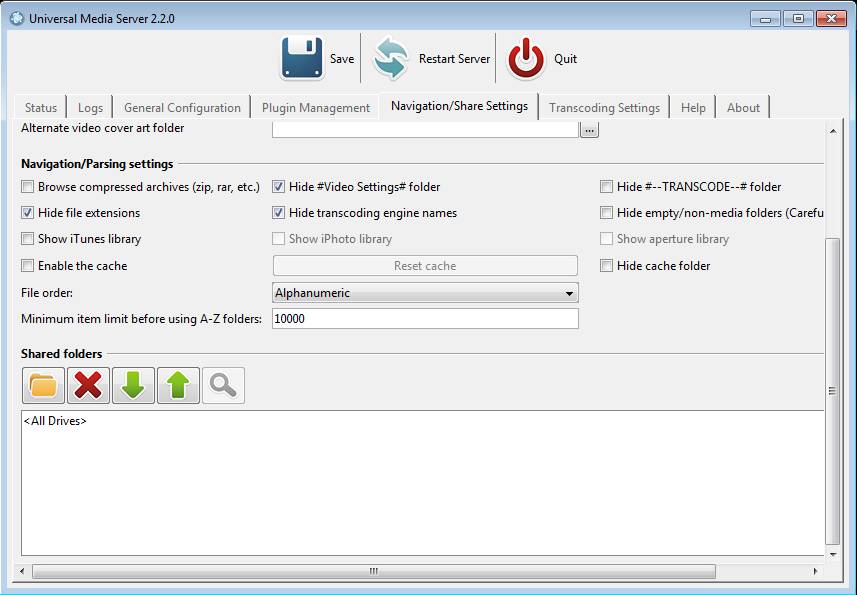Click the Universal Media Server title icon
The image size is (857, 595).
17,18
